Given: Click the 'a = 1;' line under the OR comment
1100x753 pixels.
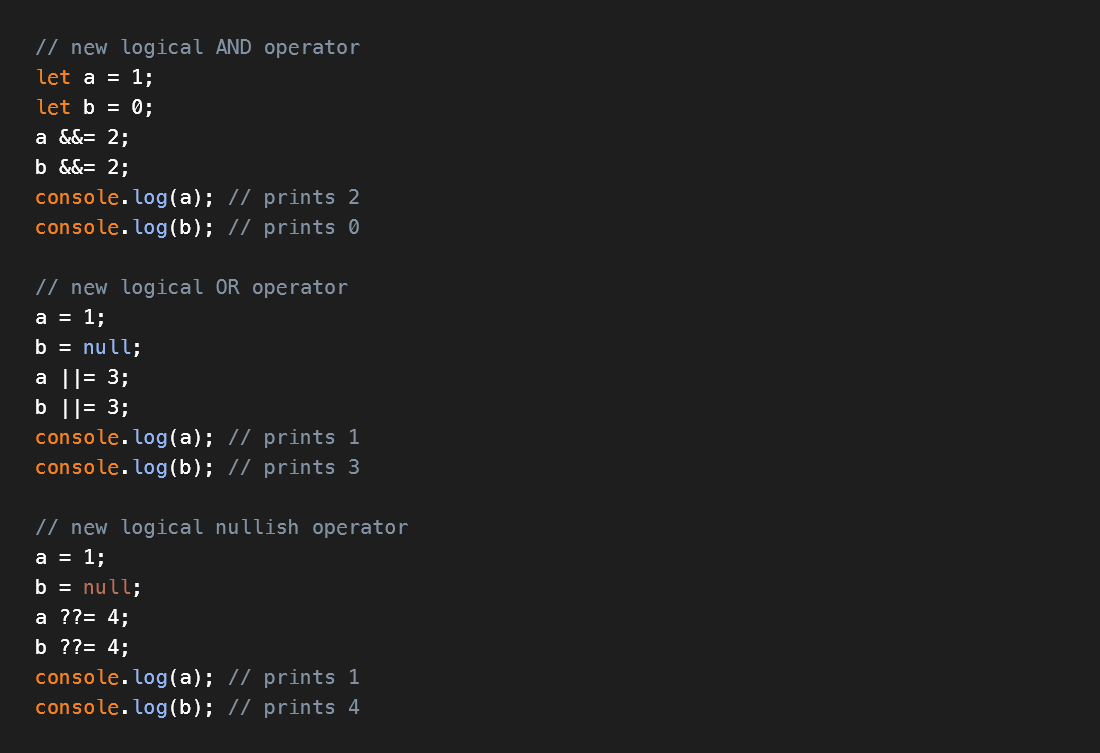Looking at the screenshot, I should 70,317.
